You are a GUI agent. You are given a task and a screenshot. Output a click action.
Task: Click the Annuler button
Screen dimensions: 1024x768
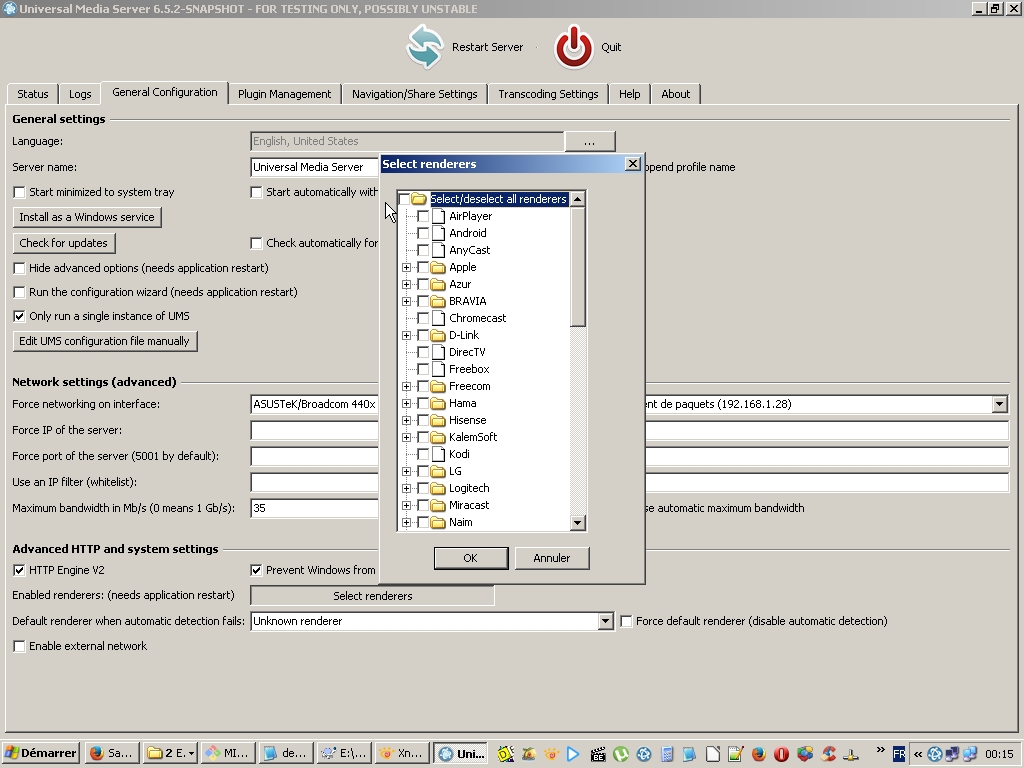point(552,558)
